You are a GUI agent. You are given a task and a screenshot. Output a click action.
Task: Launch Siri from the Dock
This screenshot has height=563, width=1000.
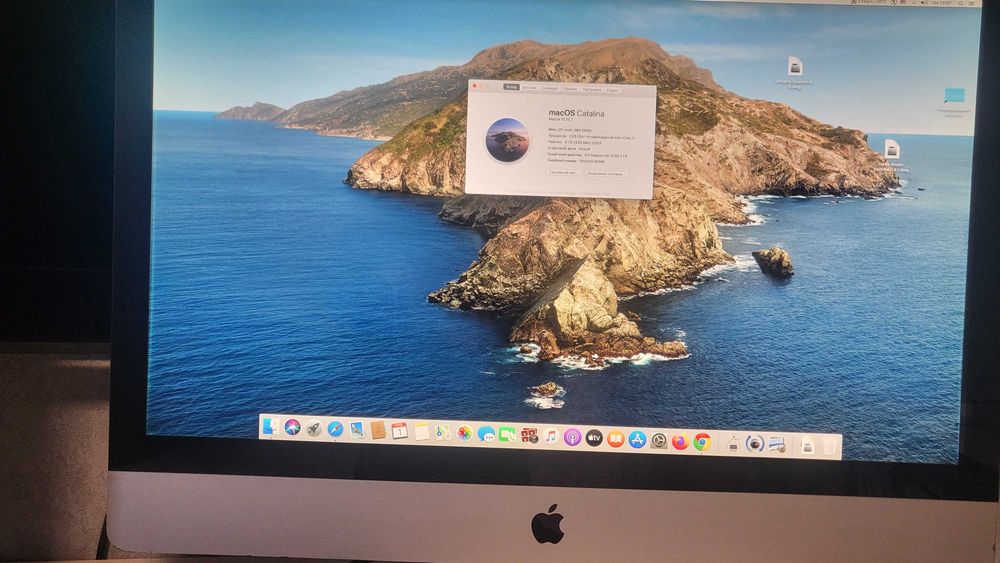click(292, 427)
